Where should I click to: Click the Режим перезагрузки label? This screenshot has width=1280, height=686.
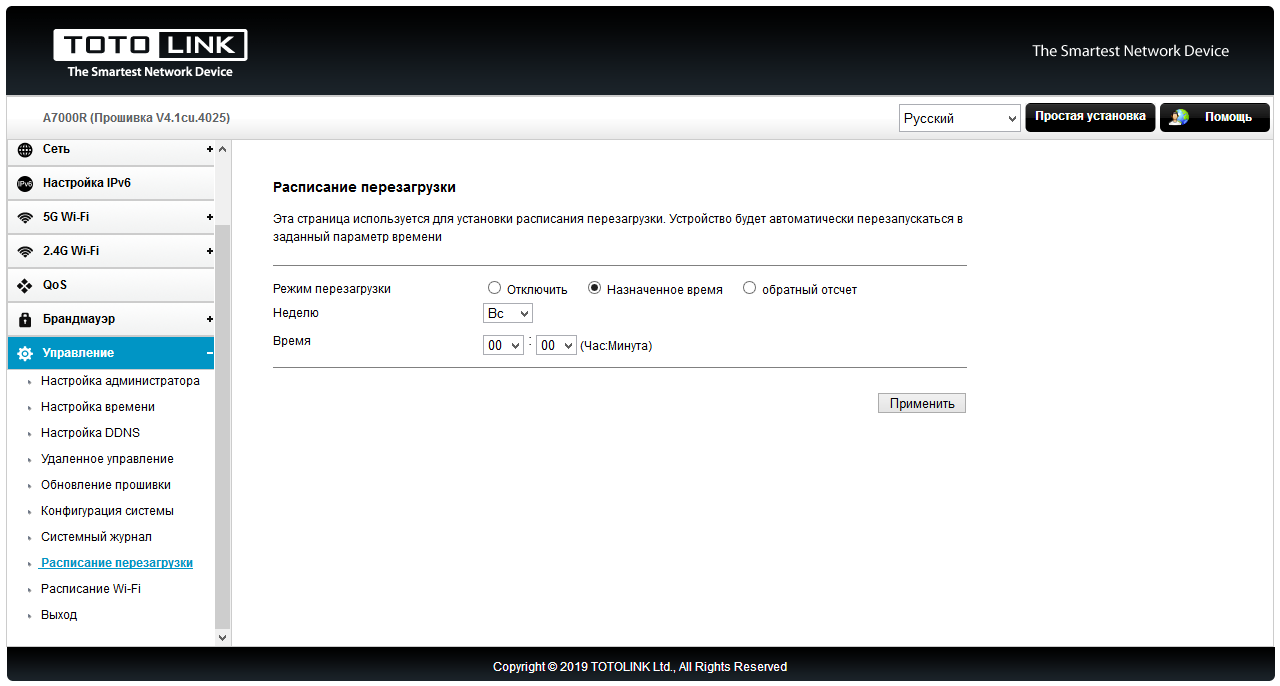pos(332,288)
